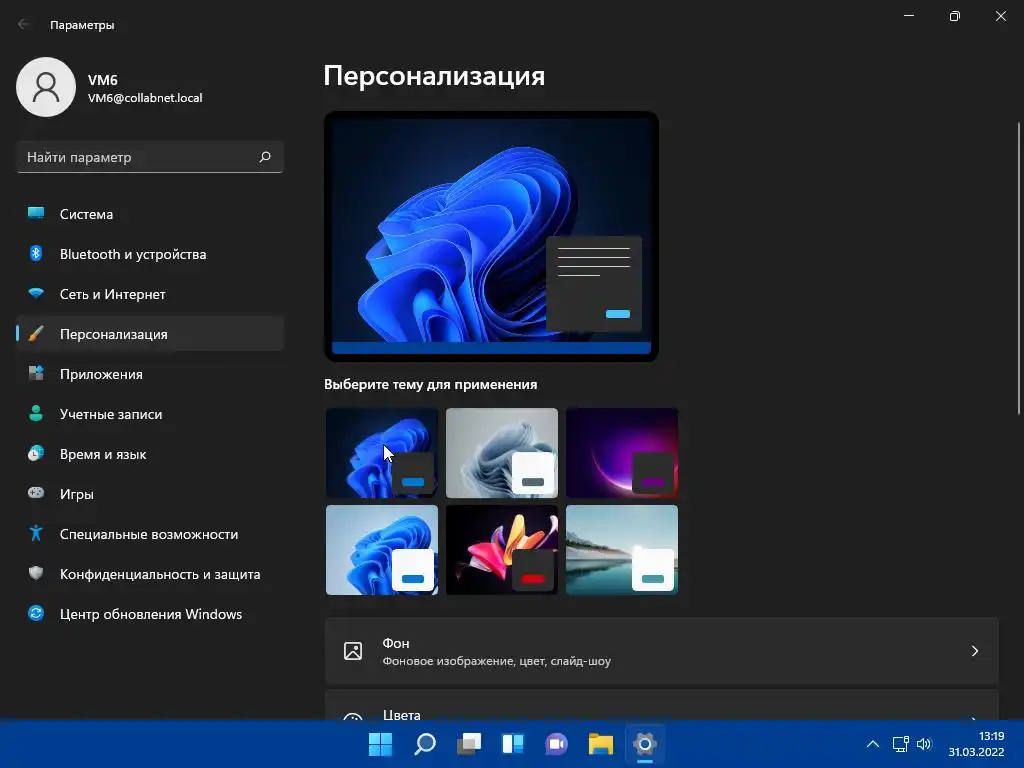Screen dimensions: 1024x768
Task: Open Центр обновления Windows
Action: 150,614
